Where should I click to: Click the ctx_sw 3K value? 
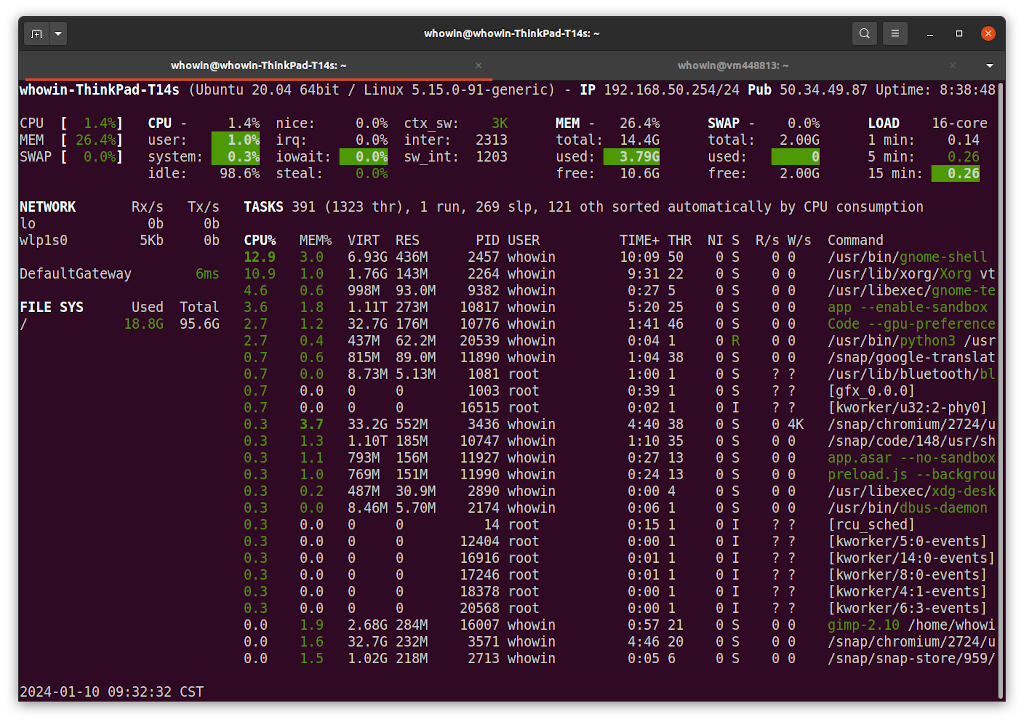pos(500,123)
